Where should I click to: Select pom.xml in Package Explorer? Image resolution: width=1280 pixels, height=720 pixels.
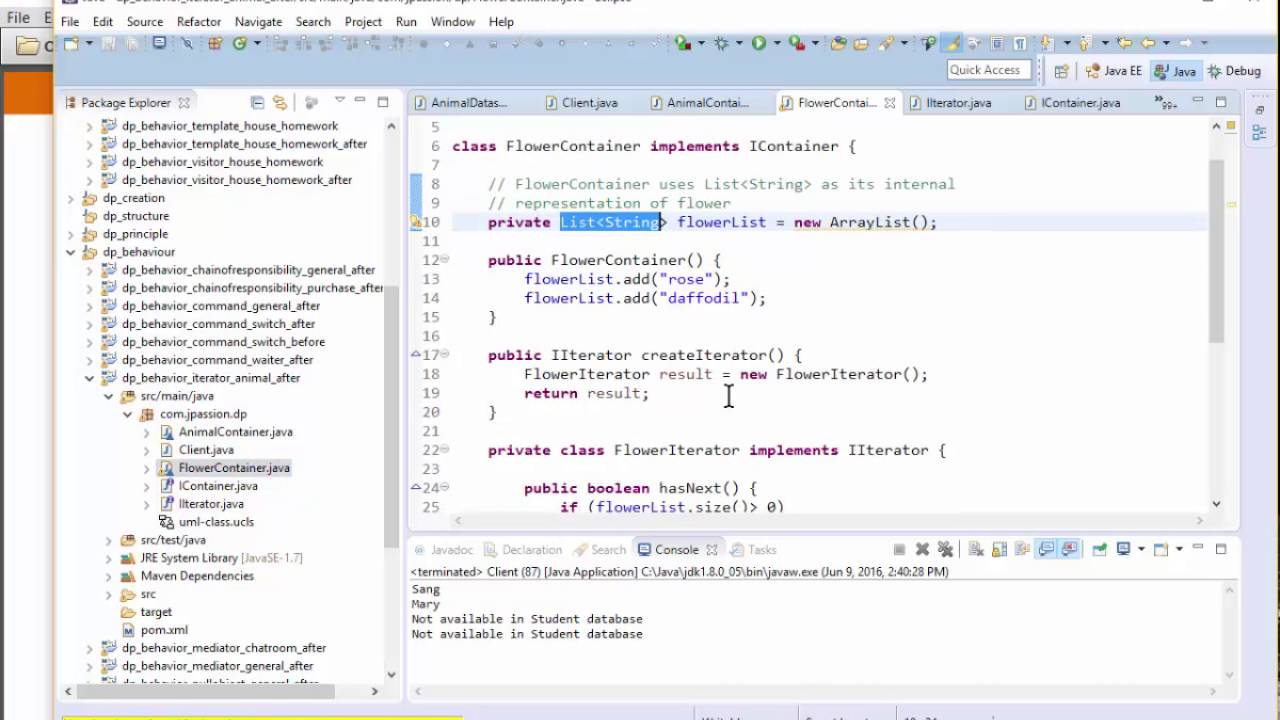[x=164, y=630]
